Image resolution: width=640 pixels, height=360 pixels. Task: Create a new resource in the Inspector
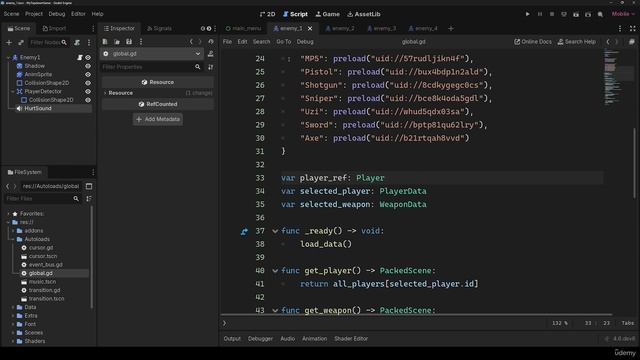(105, 42)
